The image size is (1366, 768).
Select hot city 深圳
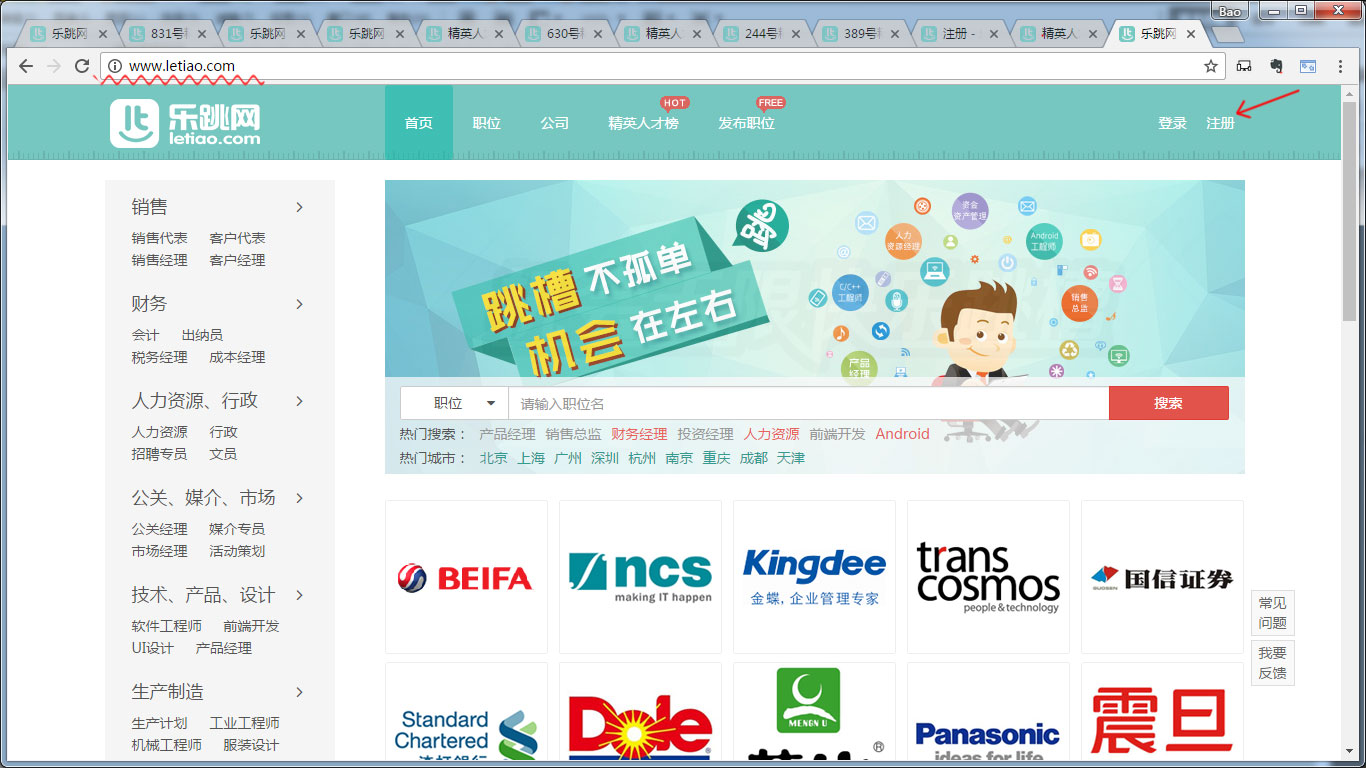coord(605,458)
